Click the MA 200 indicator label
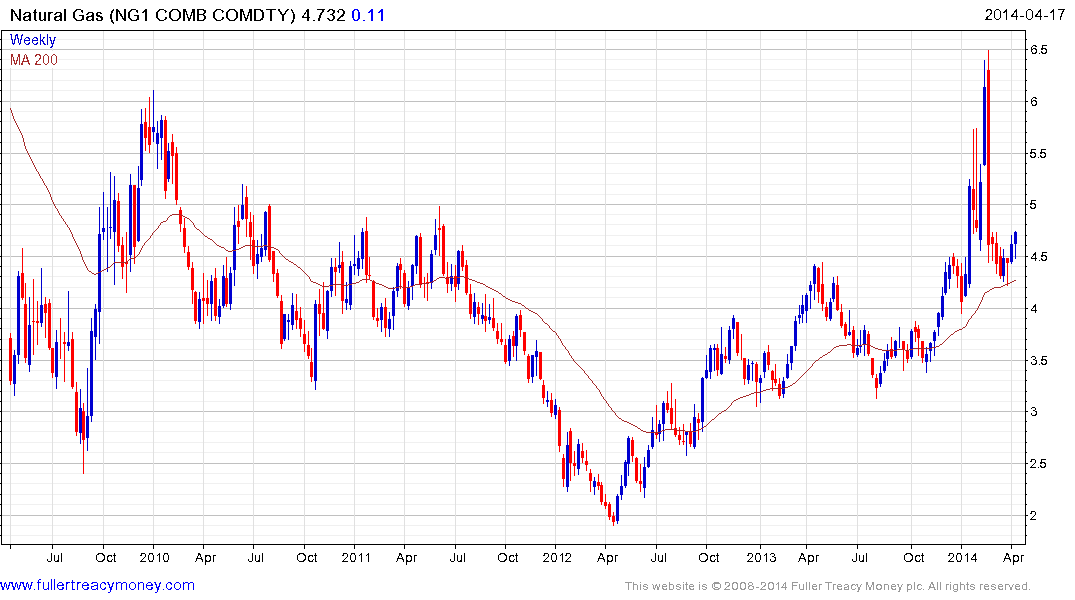1075x600 pixels. [x=34, y=59]
